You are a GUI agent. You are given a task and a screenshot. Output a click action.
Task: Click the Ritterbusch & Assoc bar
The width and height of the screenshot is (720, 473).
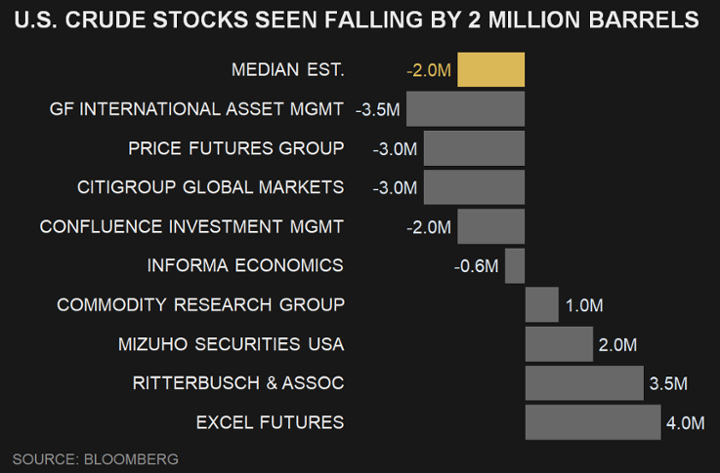pyautogui.click(x=584, y=383)
